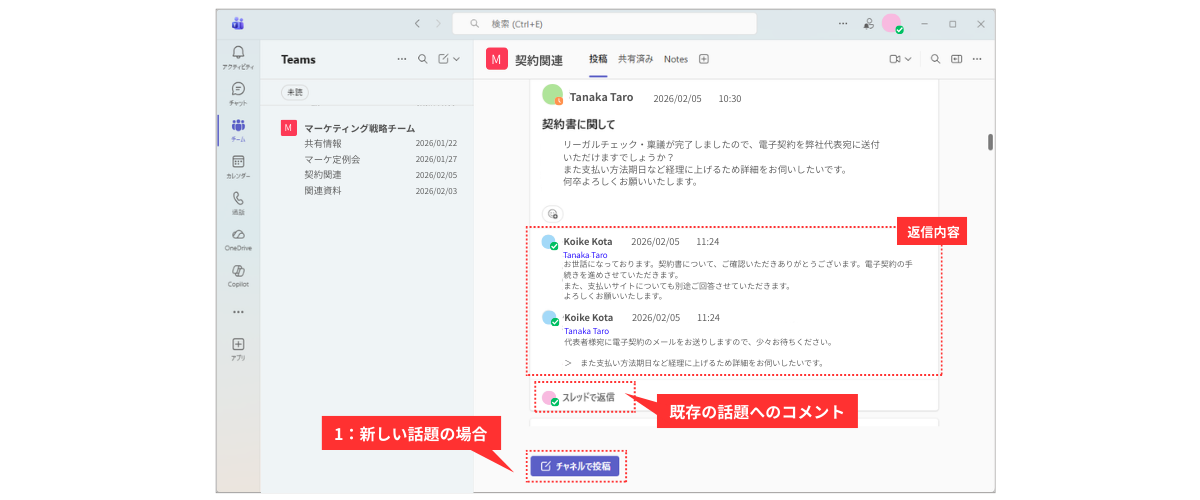Open channel more options ellipsis
The height and width of the screenshot is (500, 1200).
point(977,59)
